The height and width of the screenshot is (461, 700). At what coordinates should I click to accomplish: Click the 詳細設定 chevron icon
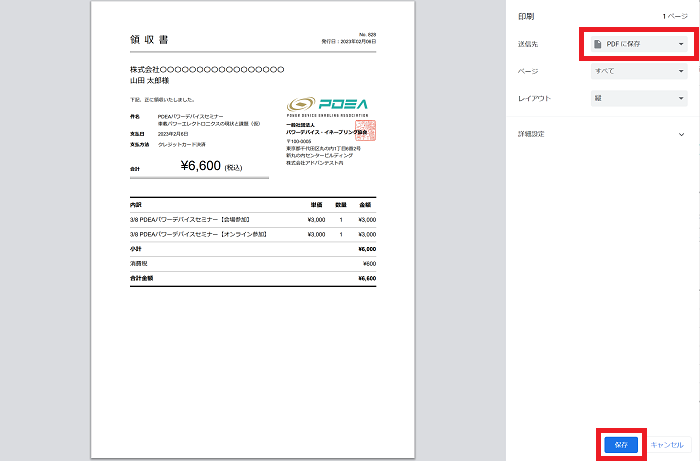click(681, 132)
